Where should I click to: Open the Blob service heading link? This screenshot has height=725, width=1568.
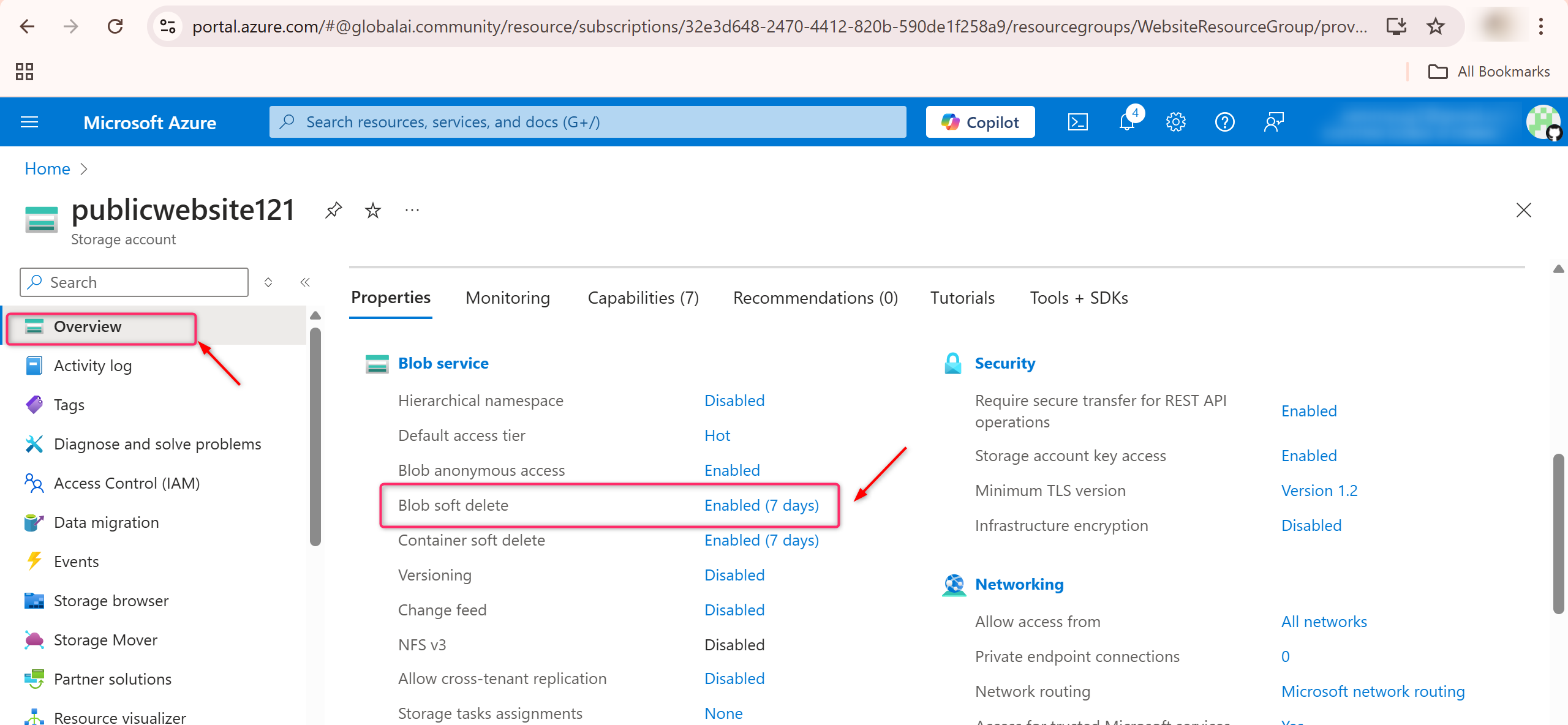tap(443, 363)
